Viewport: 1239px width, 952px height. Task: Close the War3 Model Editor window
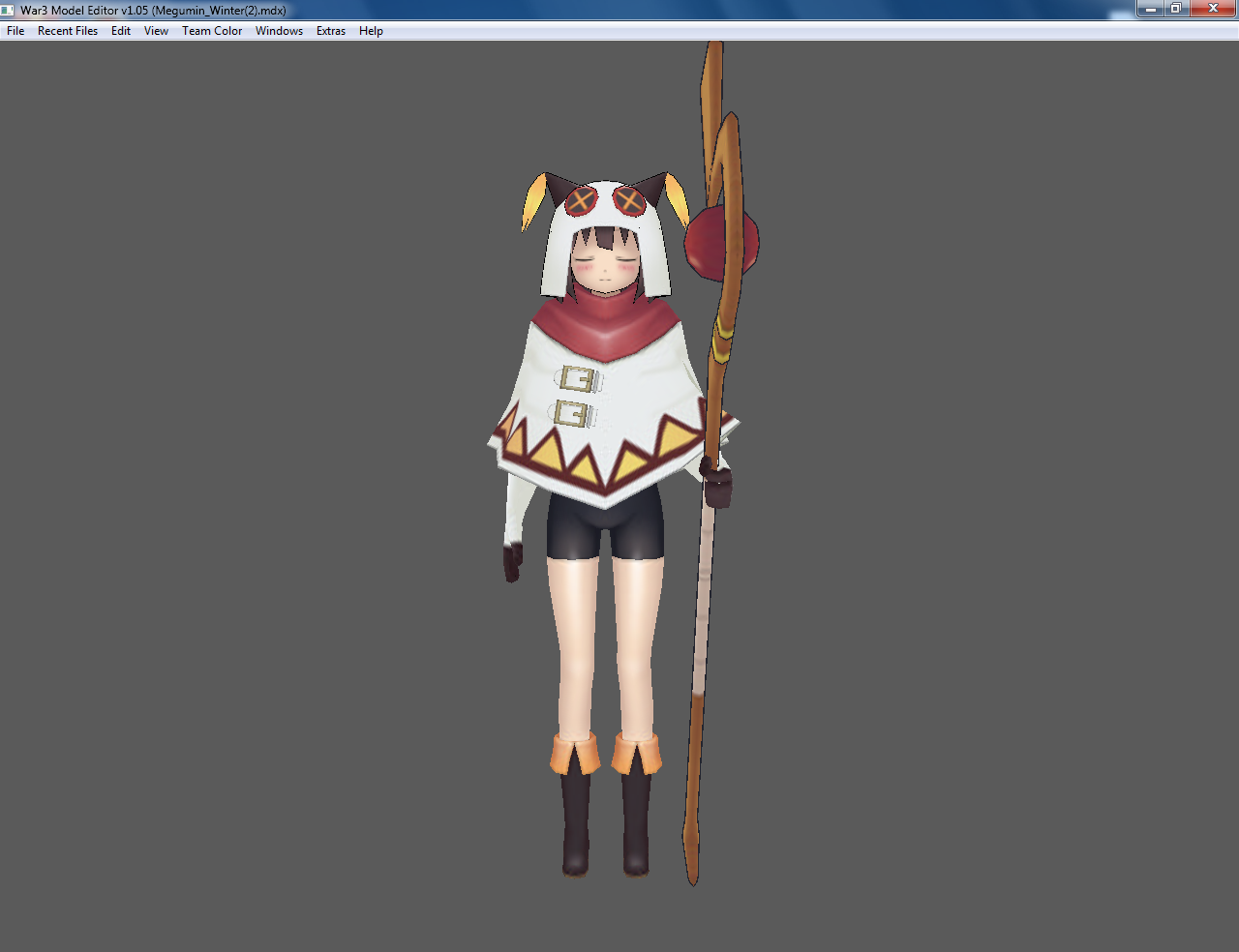tap(1213, 9)
